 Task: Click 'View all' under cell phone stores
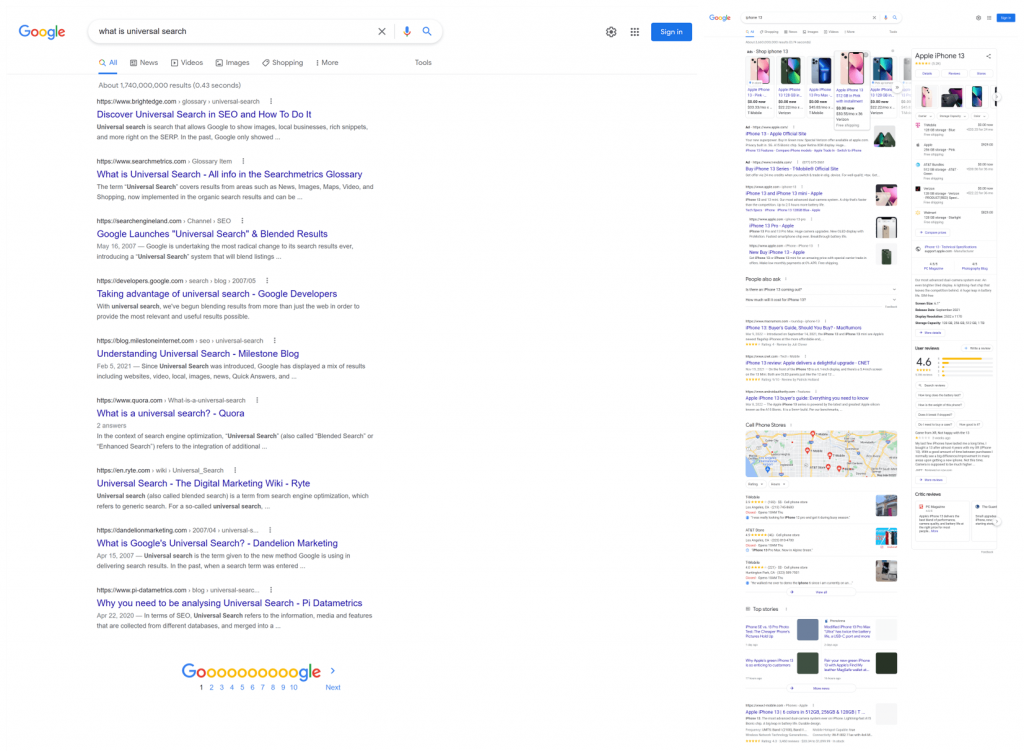821,592
